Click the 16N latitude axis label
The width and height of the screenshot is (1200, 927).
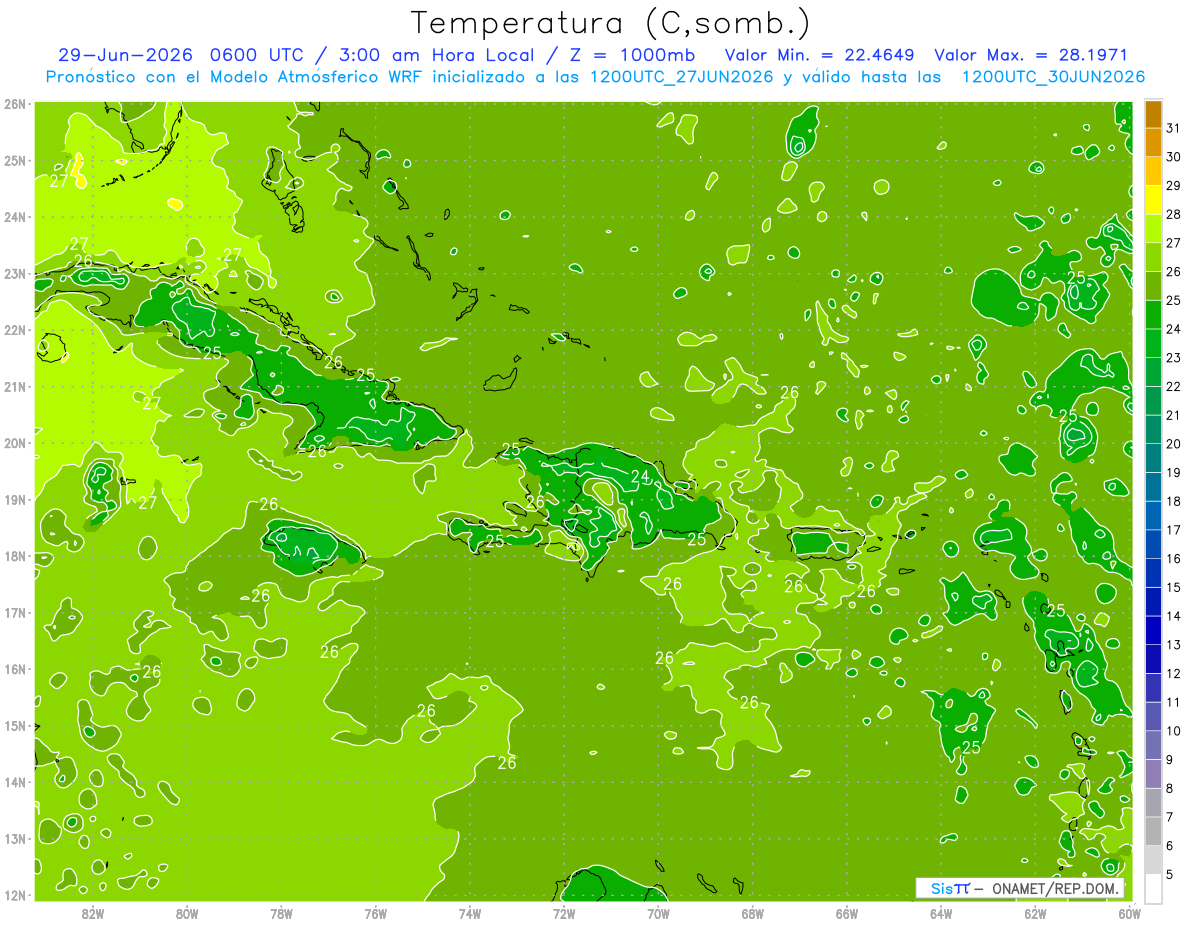coord(15,669)
